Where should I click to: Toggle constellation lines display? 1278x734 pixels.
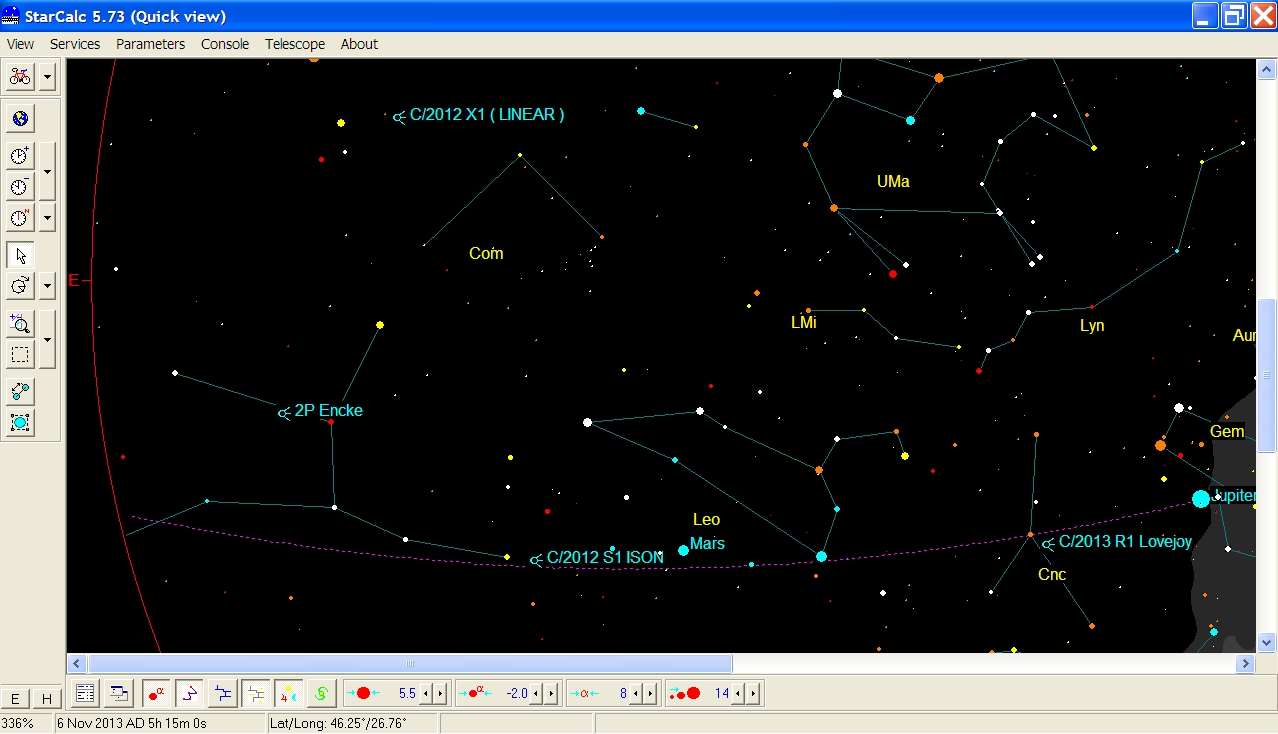189,693
